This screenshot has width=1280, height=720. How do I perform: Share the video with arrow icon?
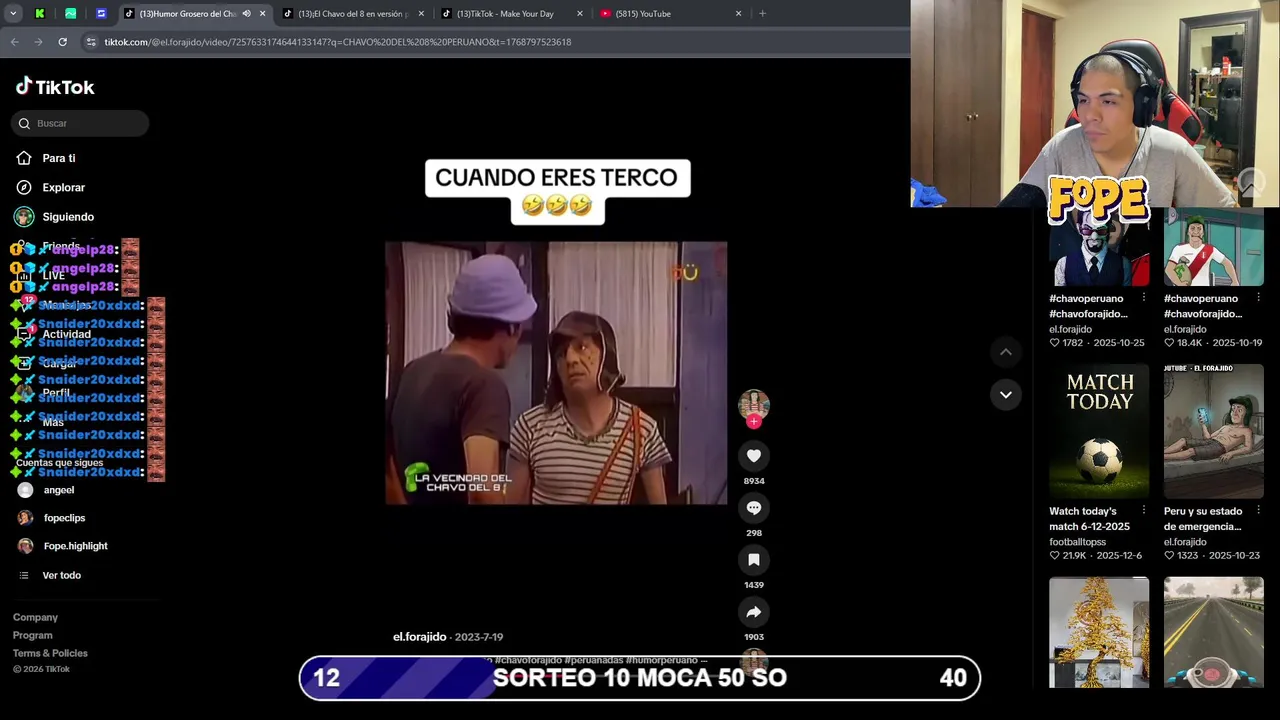pos(754,612)
